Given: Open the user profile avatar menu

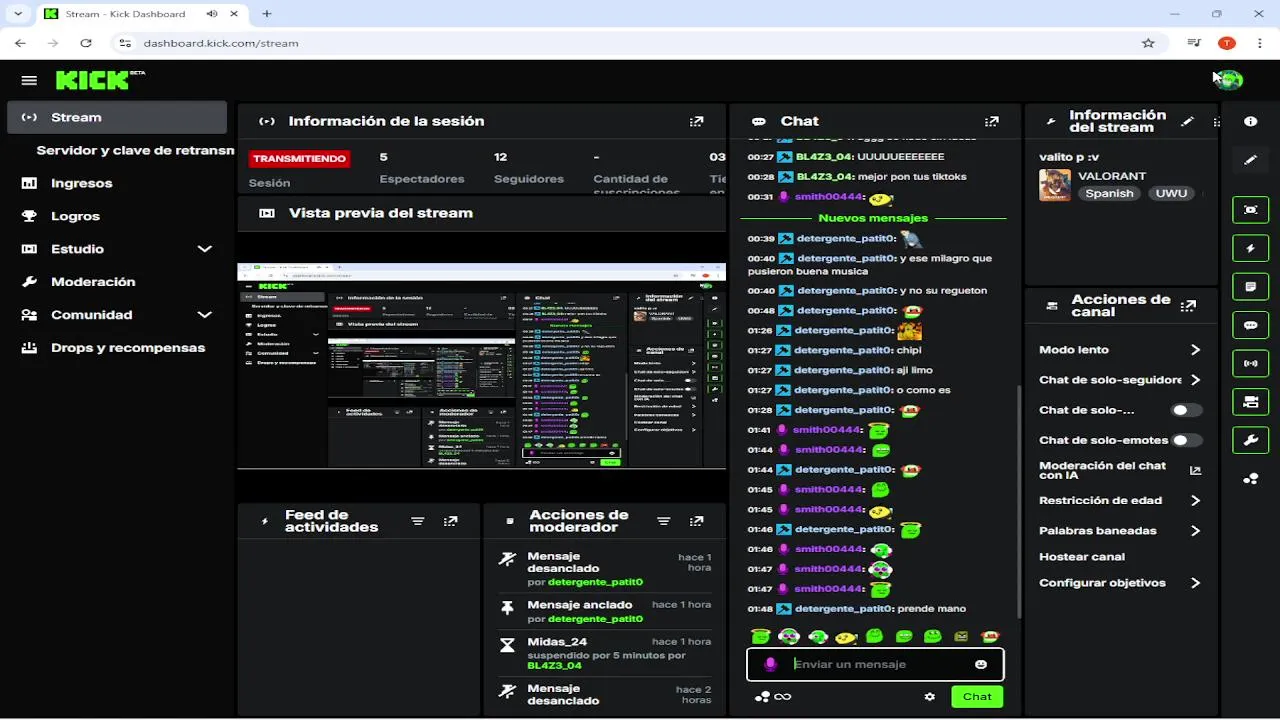Looking at the screenshot, I should [1229, 80].
